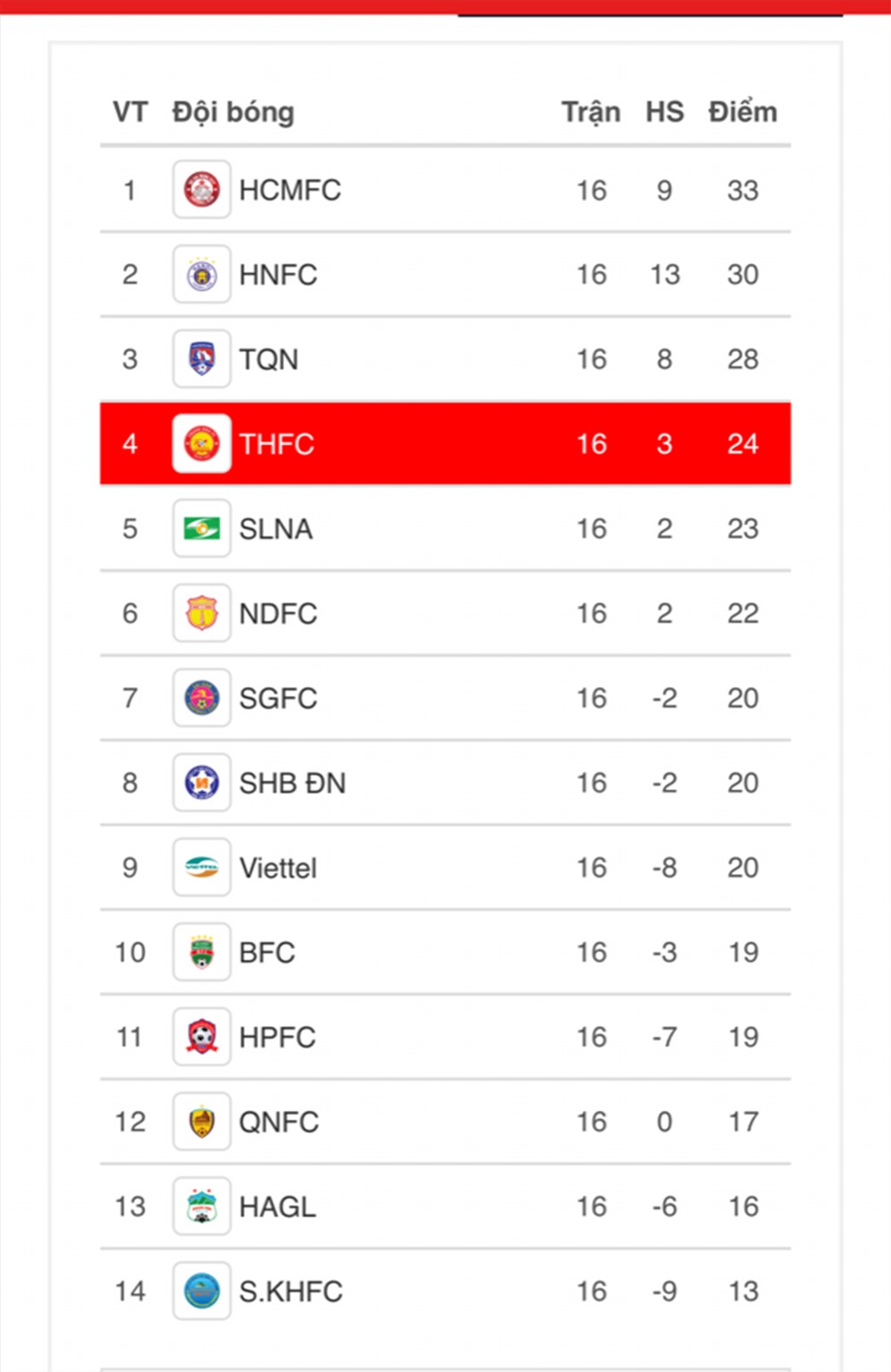Open the QNFC team name link
The height and width of the screenshot is (1372, 891).
tap(279, 1122)
